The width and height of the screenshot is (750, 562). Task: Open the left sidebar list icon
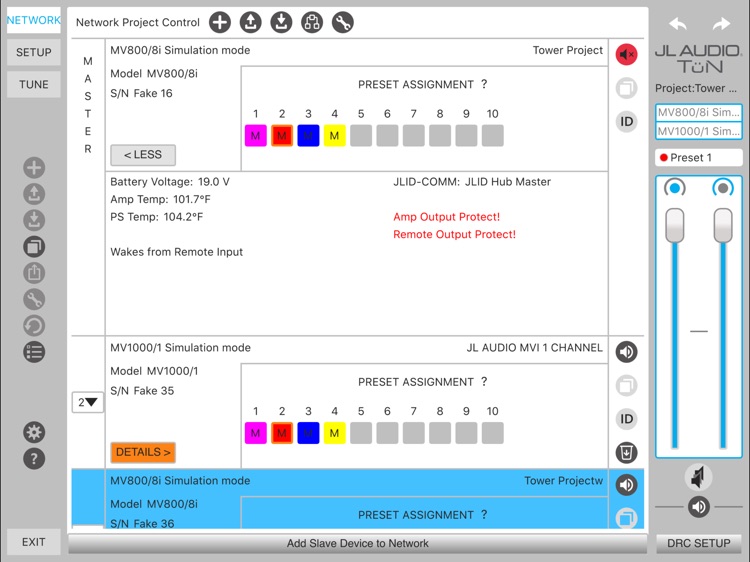pyautogui.click(x=34, y=352)
